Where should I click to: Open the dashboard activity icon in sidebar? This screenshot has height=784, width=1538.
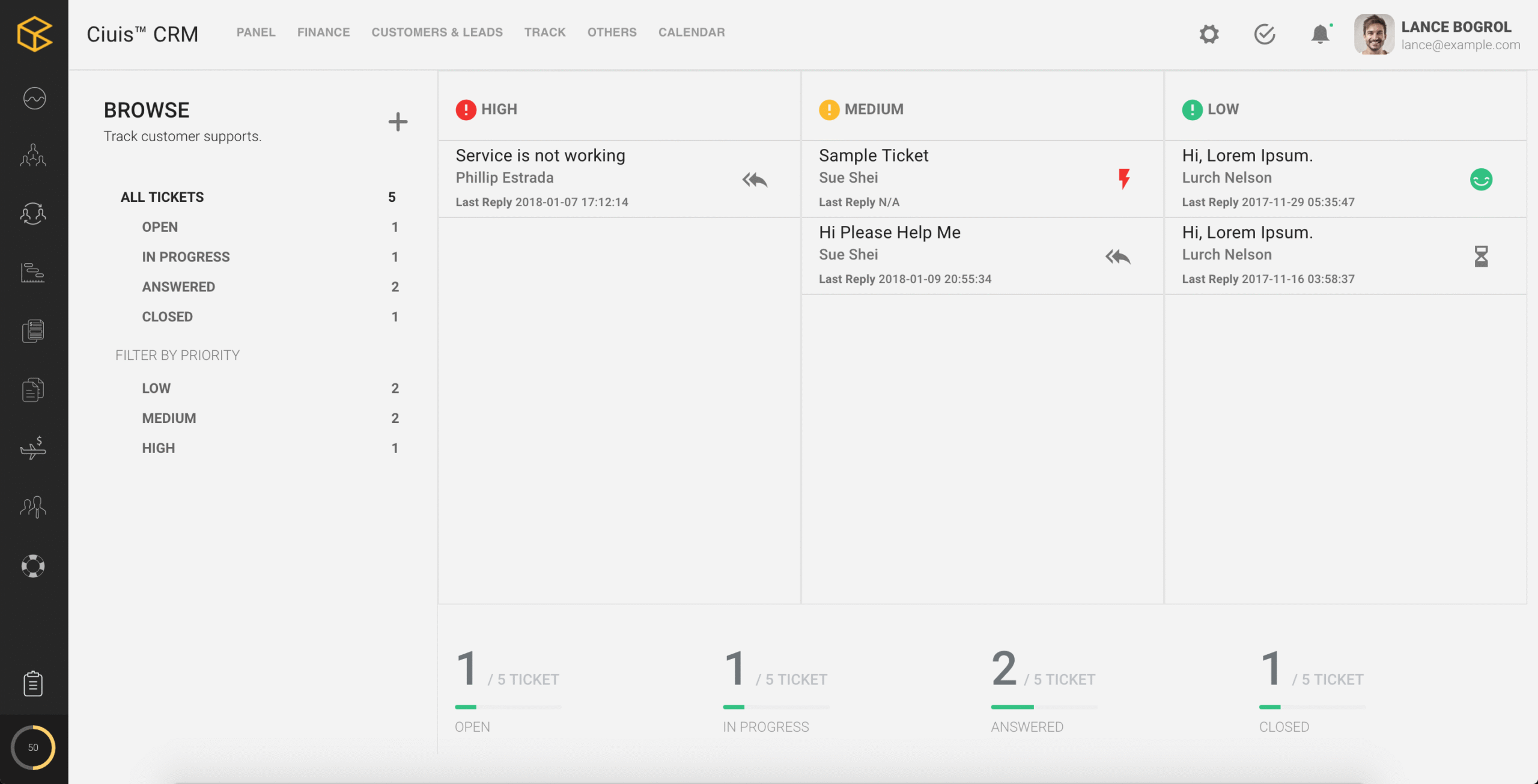click(34, 98)
